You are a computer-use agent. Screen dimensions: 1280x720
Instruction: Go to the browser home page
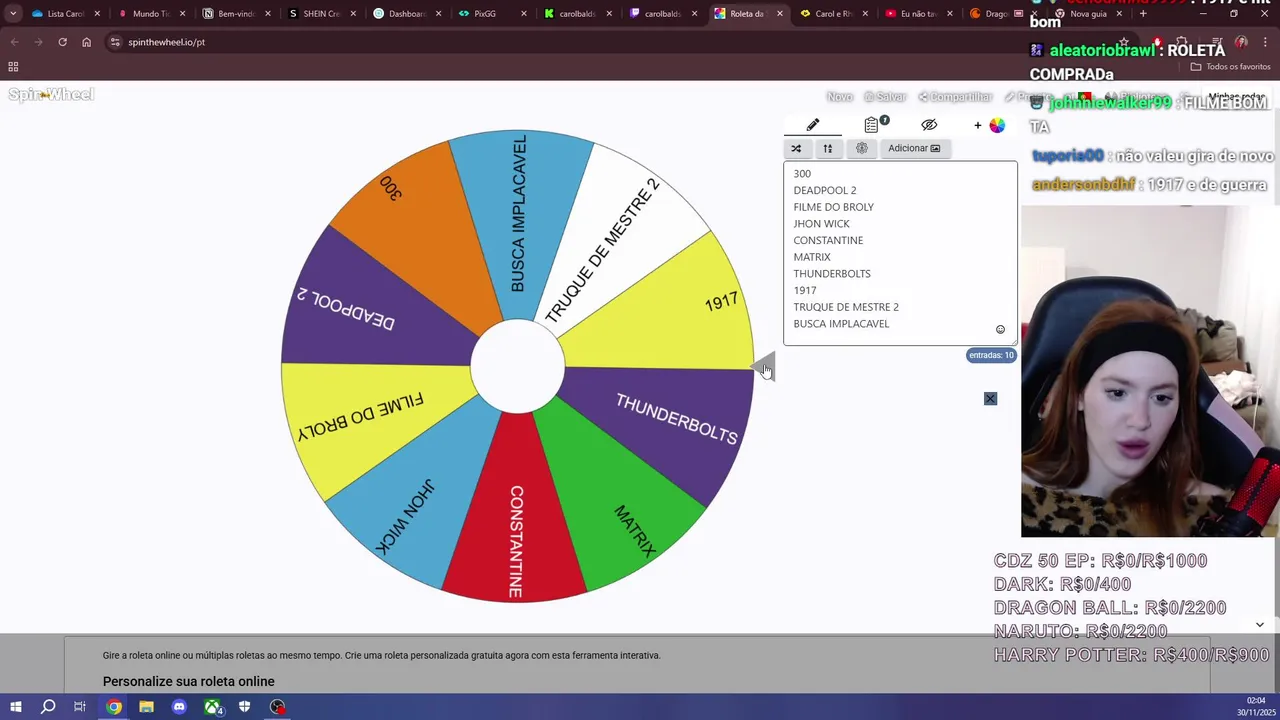(x=86, y=42)
